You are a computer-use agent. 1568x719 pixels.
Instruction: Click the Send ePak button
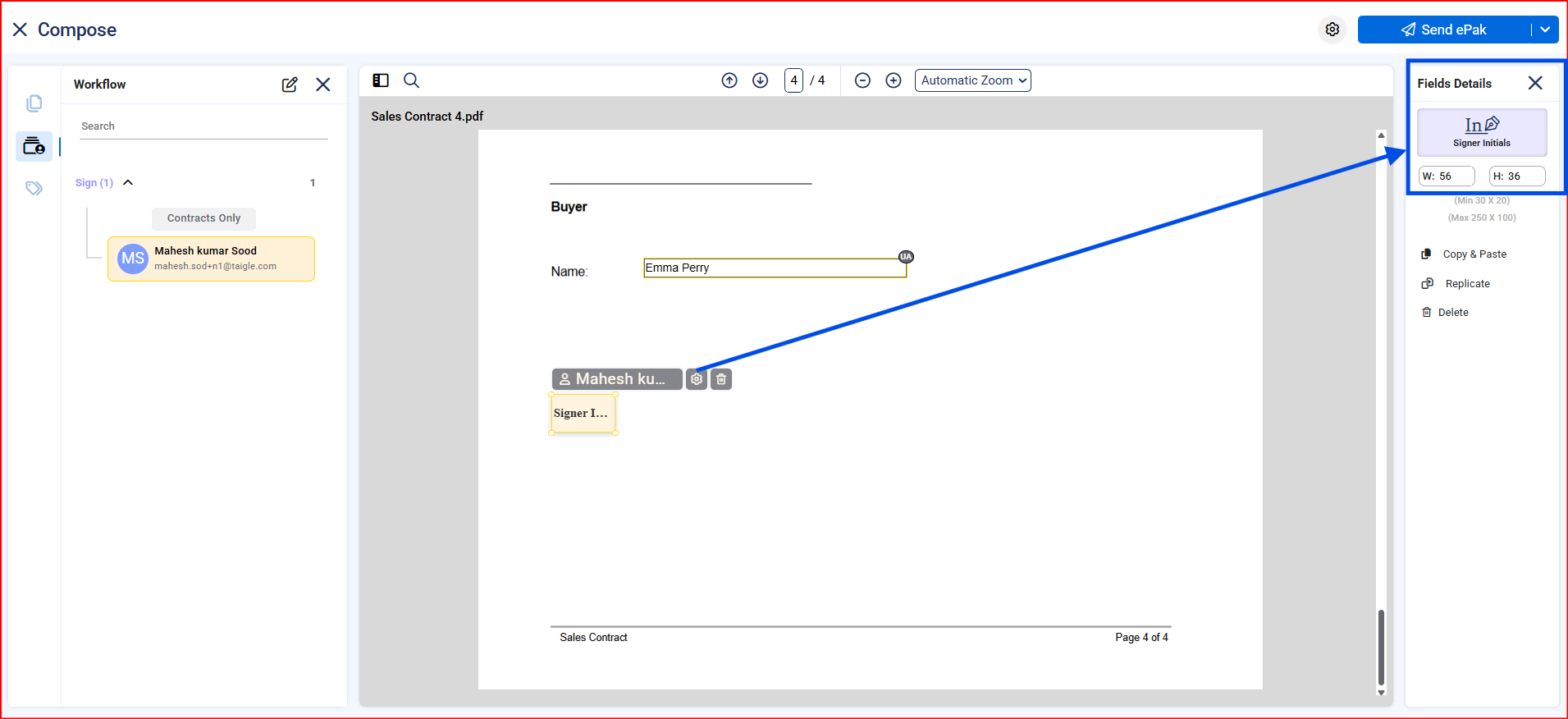[x=1444, y=30]
